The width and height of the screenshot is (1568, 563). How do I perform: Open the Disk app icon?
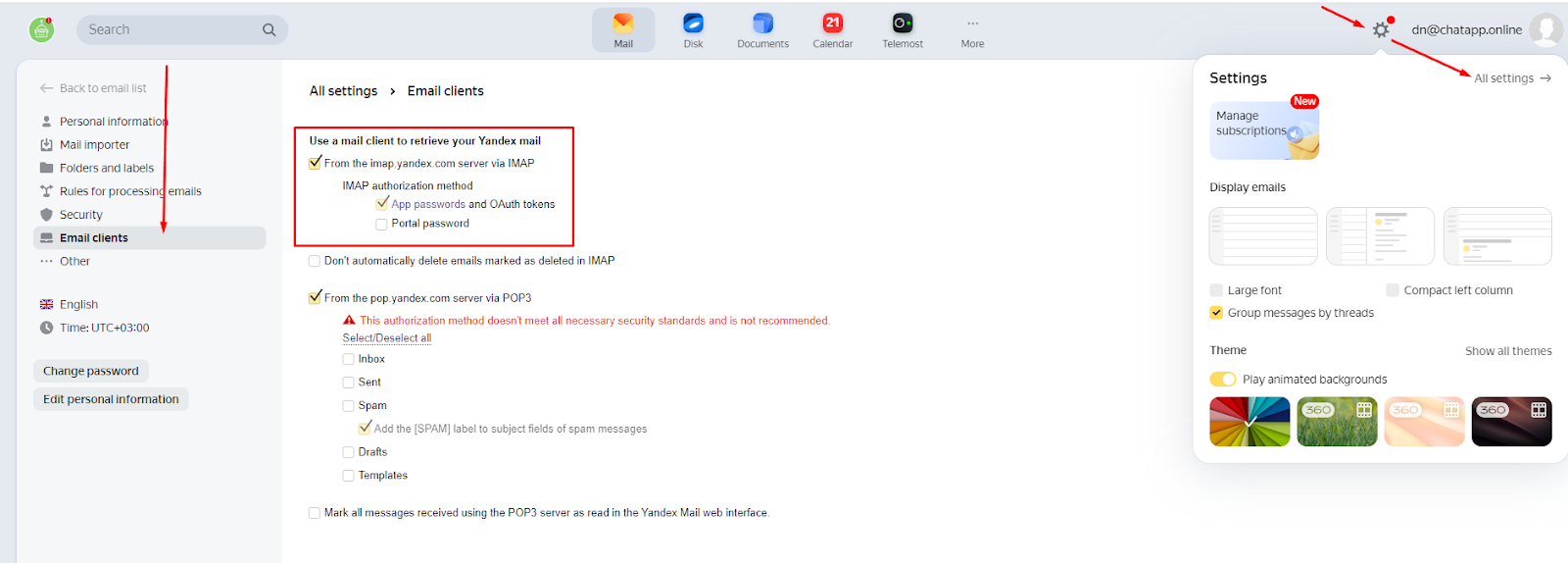pos(693,29)
